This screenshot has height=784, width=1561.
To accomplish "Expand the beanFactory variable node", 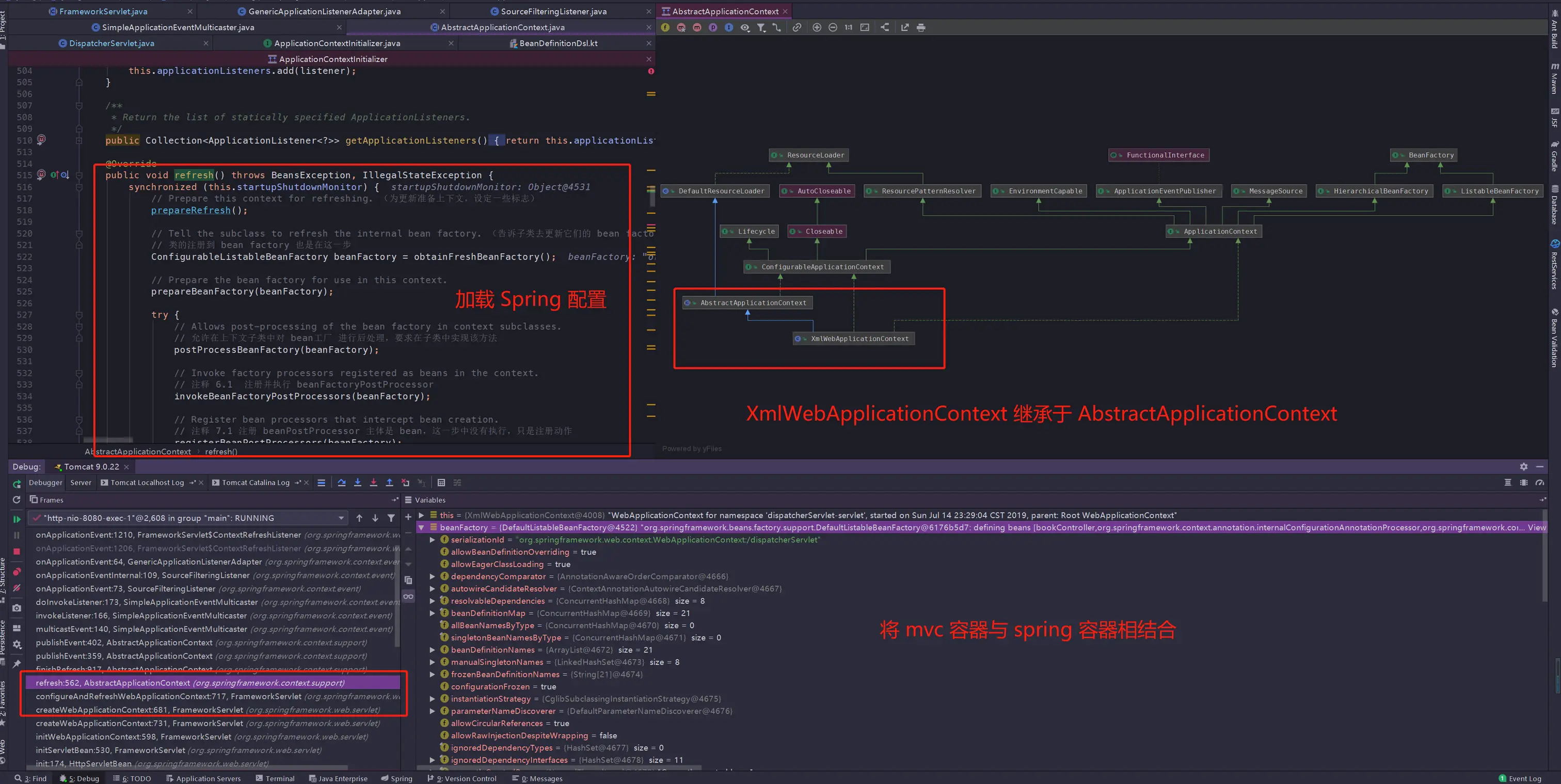I will (422, 527).
